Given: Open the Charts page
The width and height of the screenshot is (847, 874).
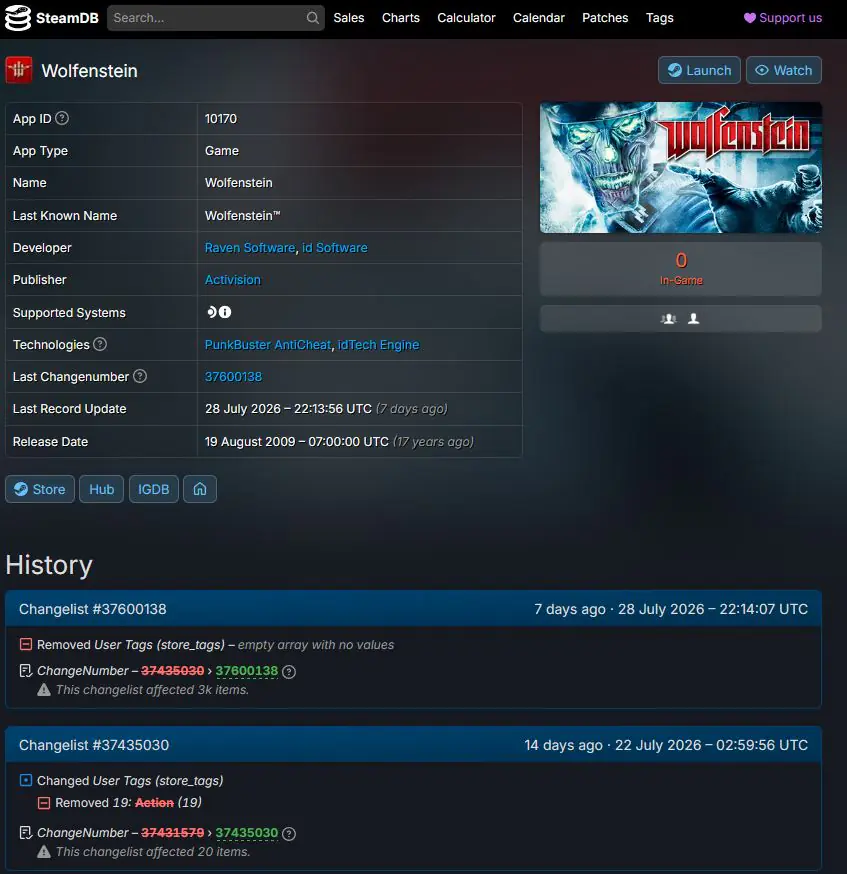Looking at the screenshot, I should point(401,18).
